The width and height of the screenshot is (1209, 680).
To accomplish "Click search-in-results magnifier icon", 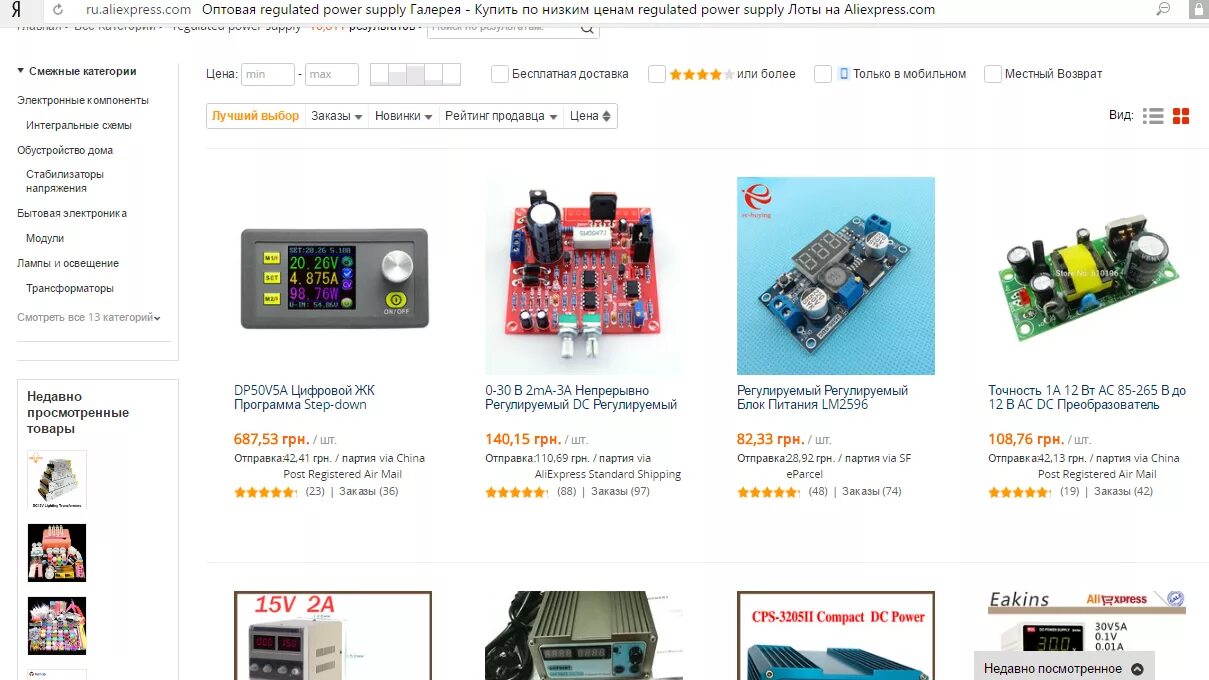I will [x=589, y=29].
